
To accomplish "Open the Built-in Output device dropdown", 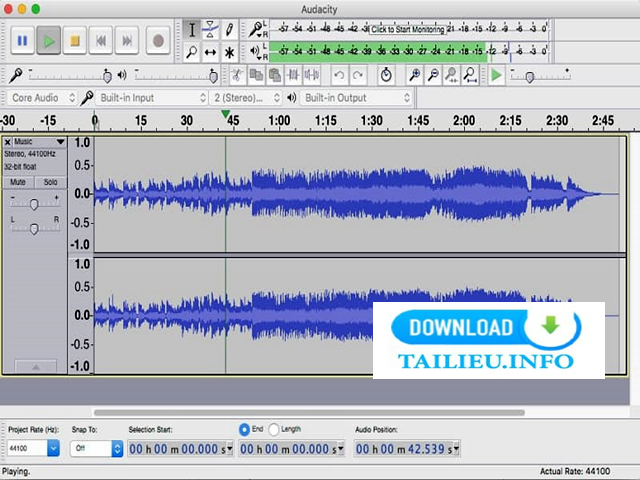I will 356,98.
